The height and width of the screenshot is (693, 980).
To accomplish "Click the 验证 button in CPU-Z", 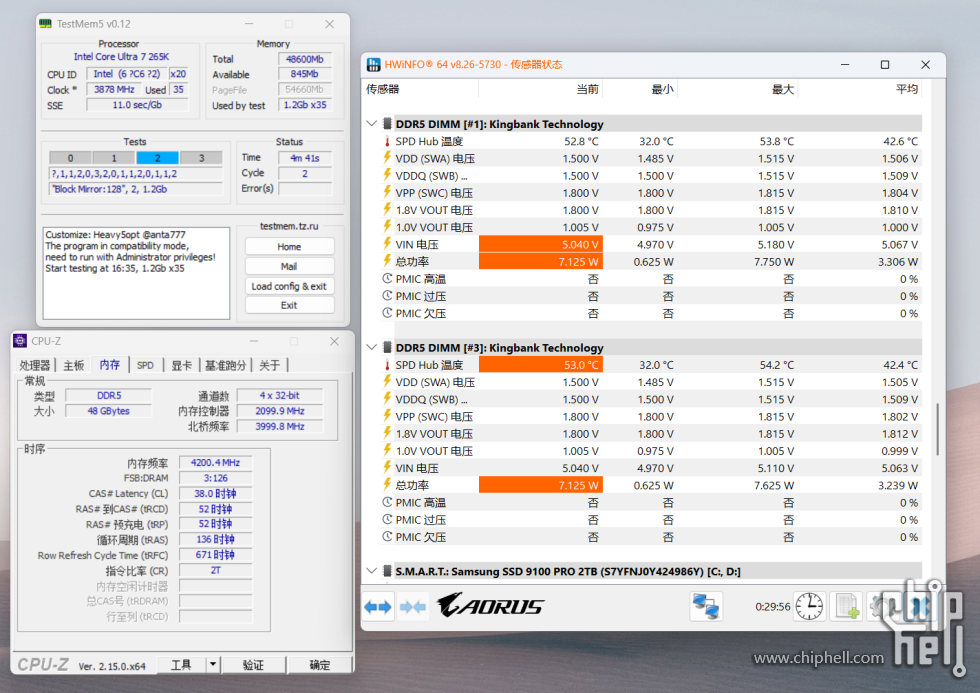I will [x=253, y=664].
